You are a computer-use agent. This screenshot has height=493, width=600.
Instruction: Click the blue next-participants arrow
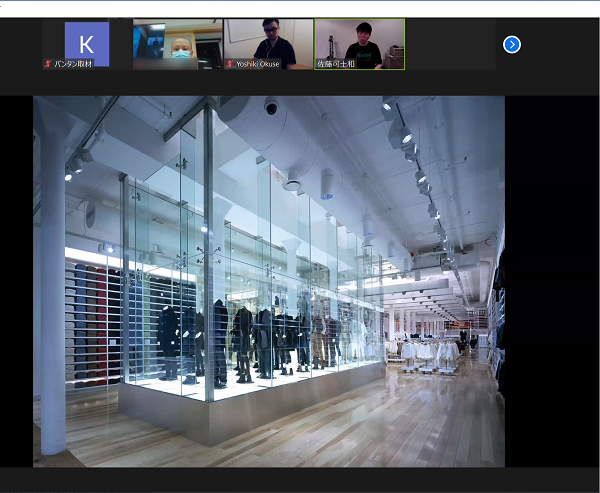512,44
